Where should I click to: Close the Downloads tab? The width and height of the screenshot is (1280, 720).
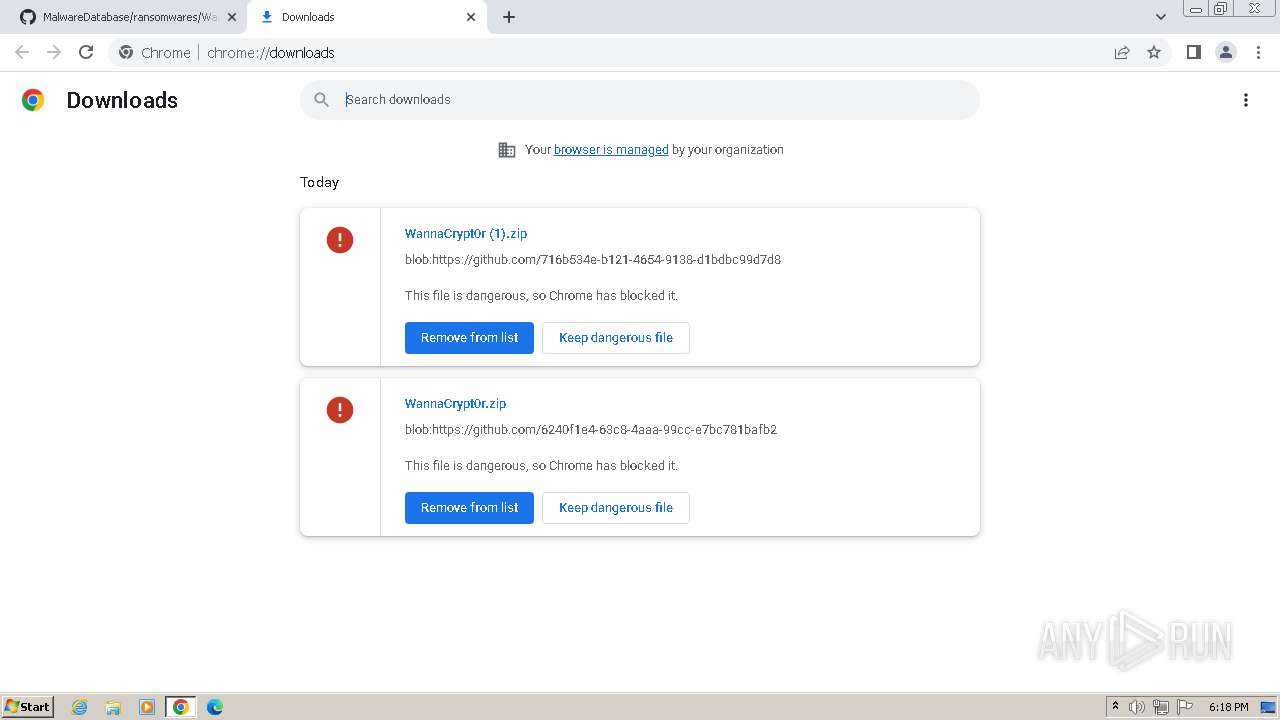coord(471,17)
